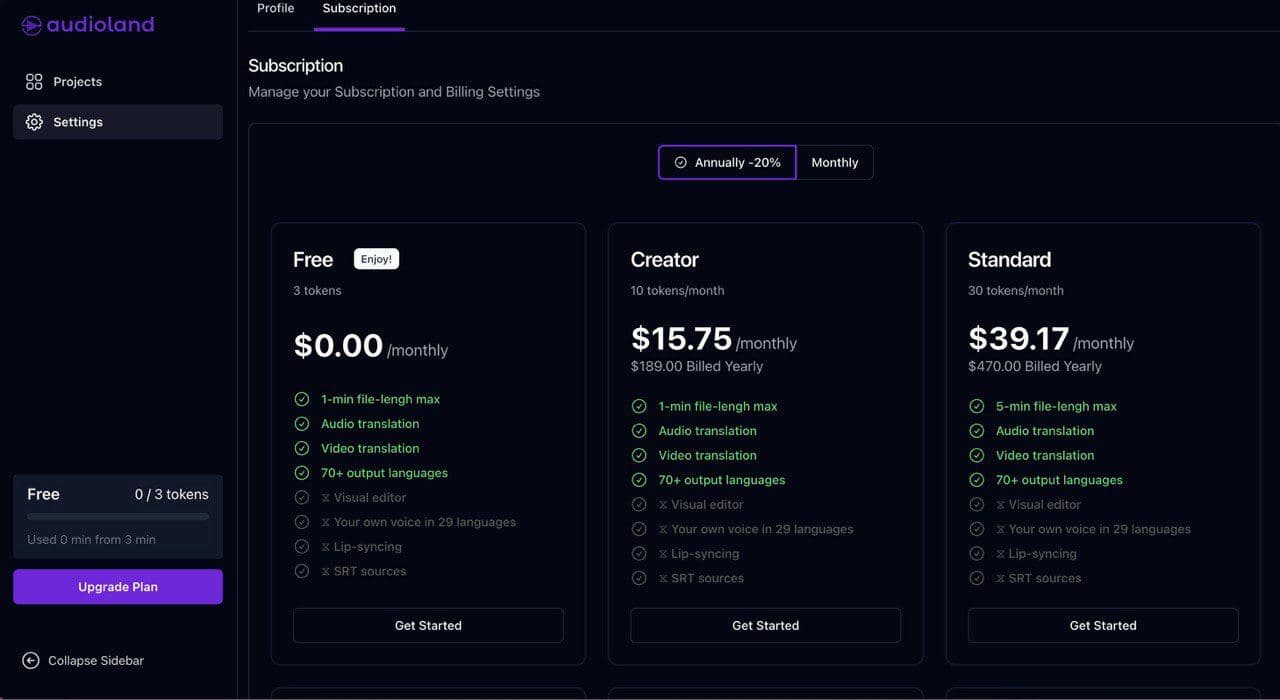Screen dimensions: 1280x700
Task: Click the Creator plan's Lip-syncing check icon
Action: point(639,554)
